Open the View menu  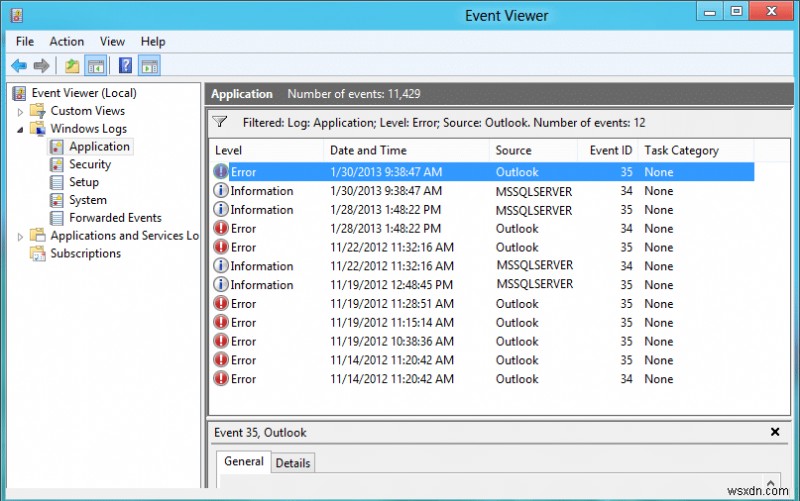[112, 41]
